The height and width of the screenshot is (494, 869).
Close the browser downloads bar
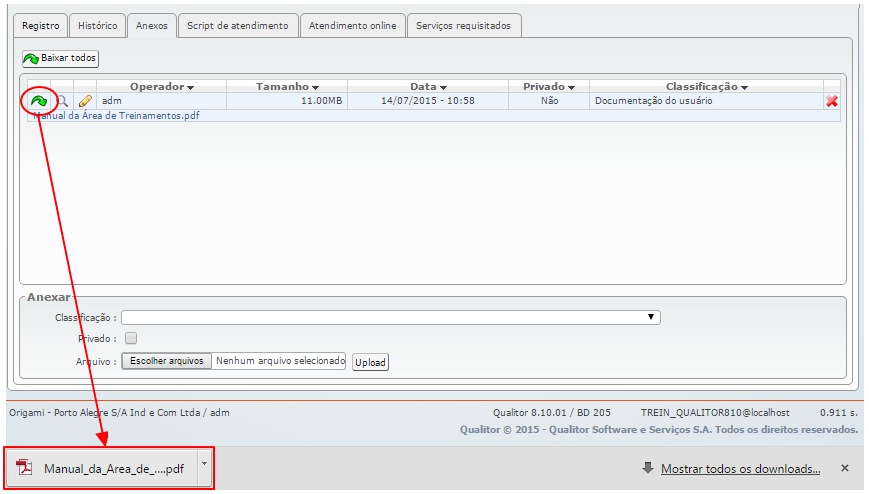[844, 468]
